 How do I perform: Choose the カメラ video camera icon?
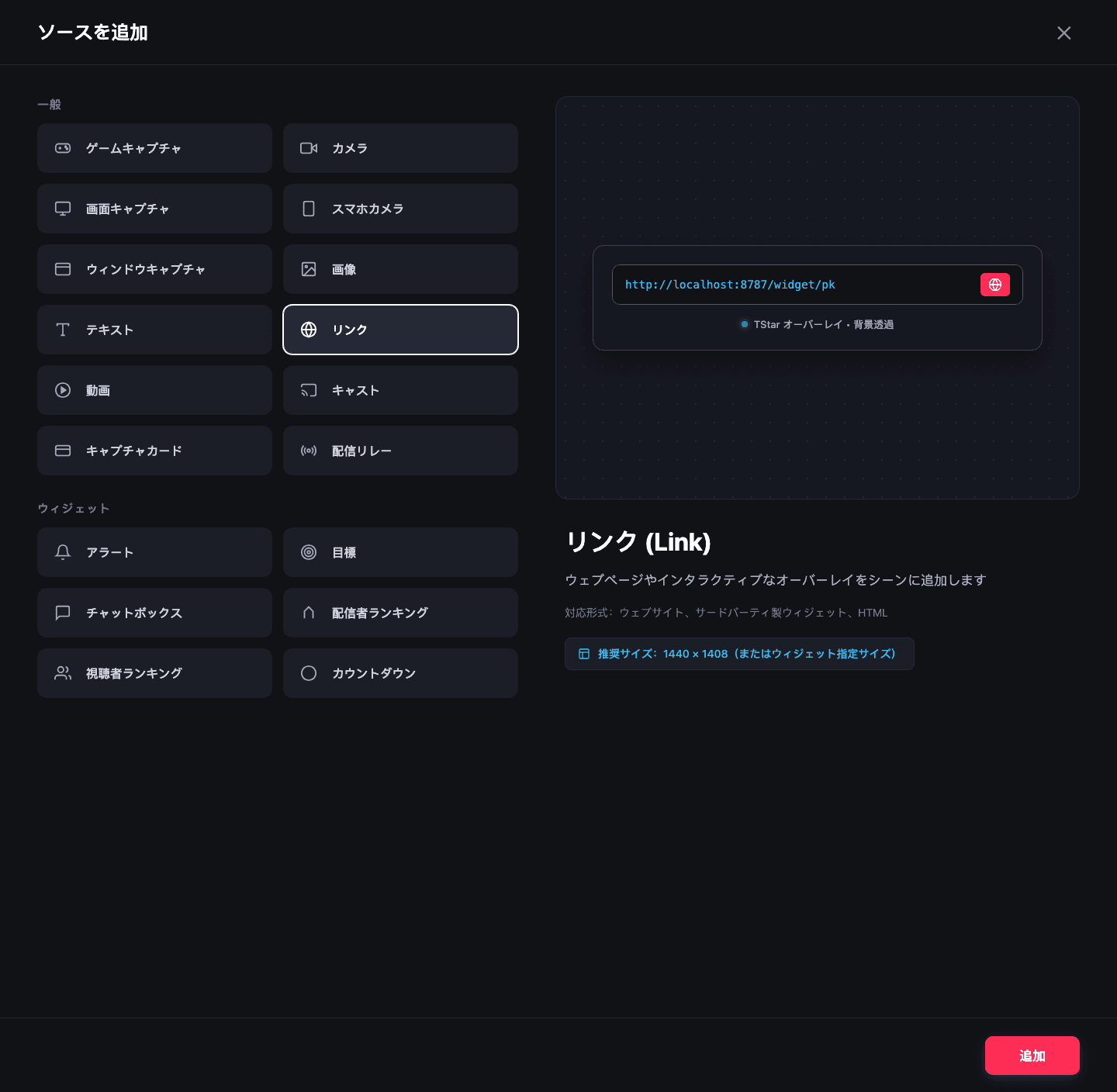(x=309, y=148)
